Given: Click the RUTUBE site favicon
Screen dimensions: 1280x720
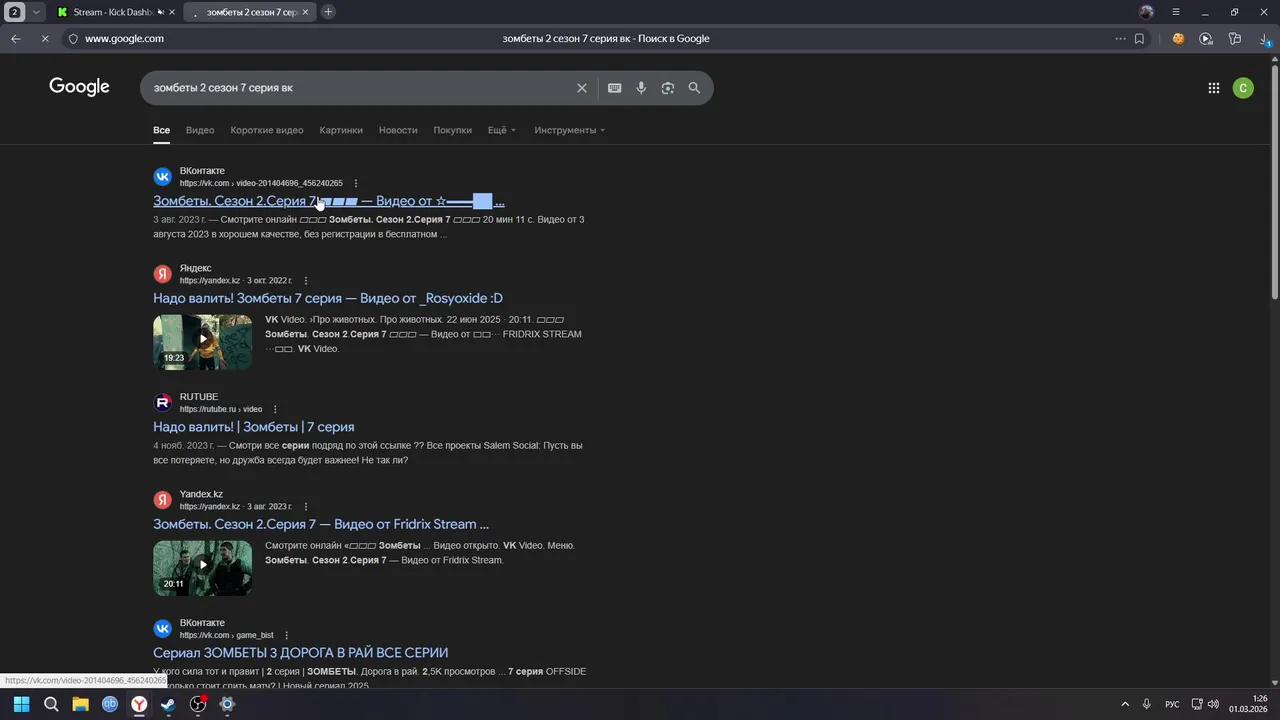Looking at the screenshot, I should pos(162,403).
